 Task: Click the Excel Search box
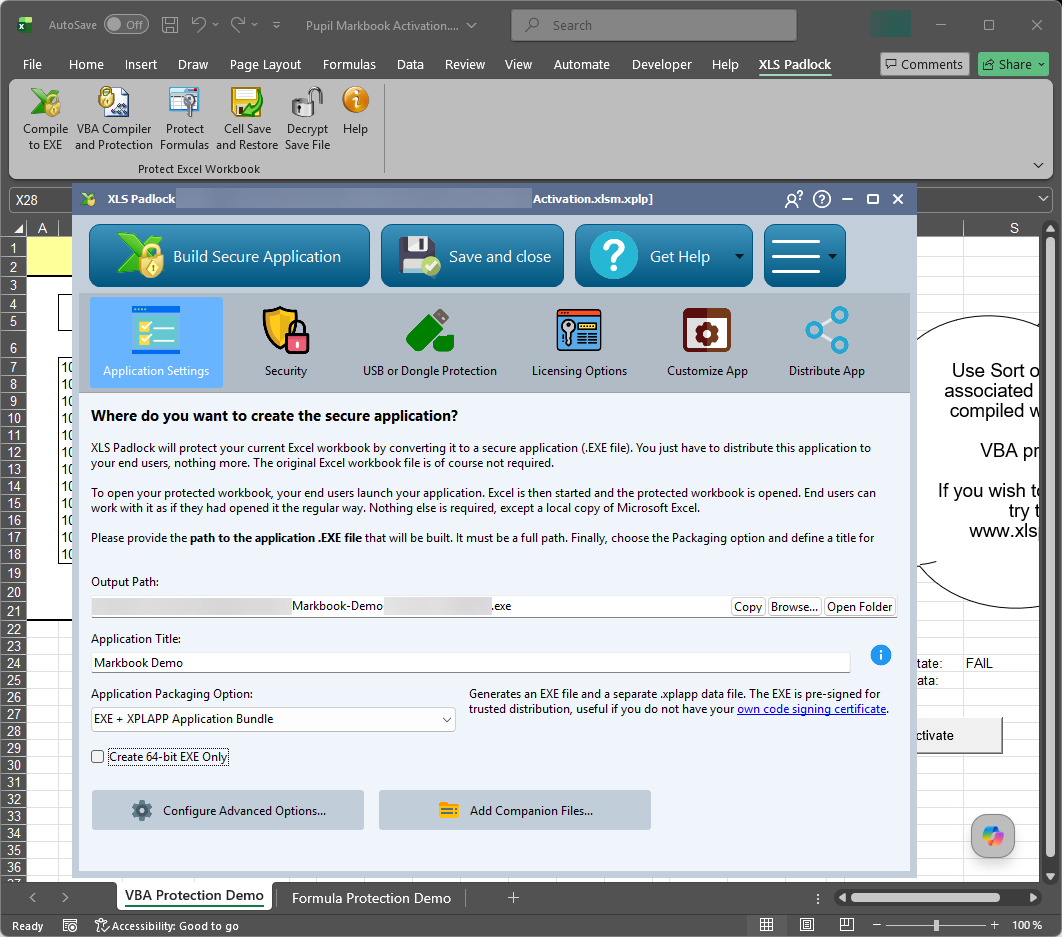pyautogui.click(x=654, y=25)
